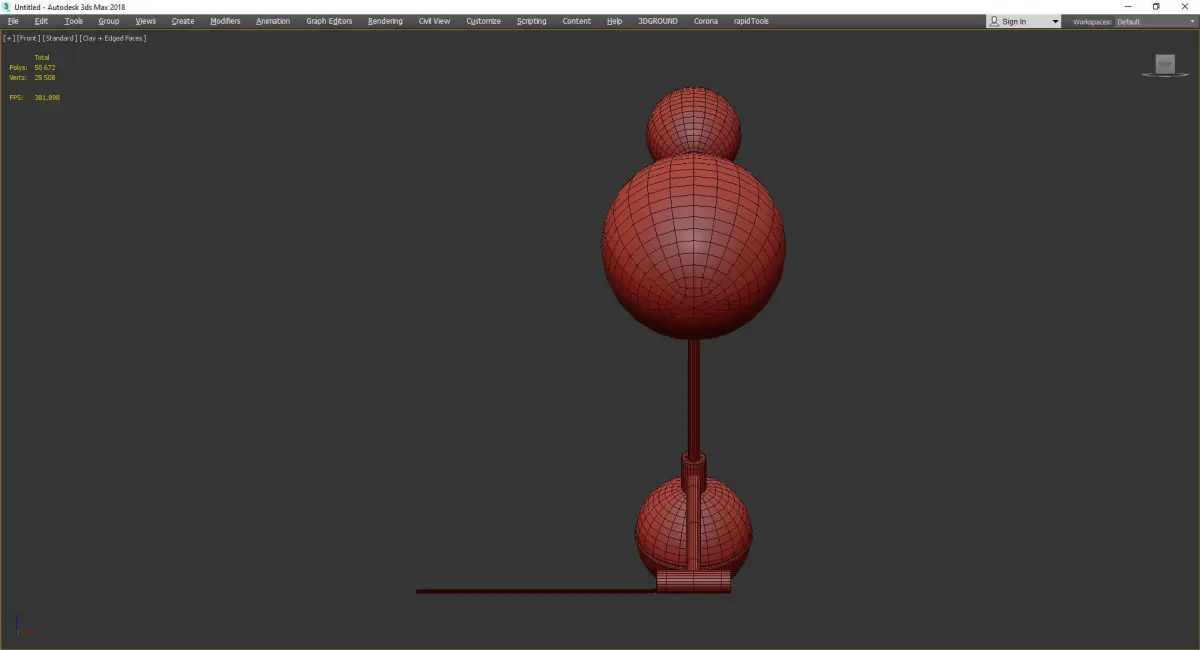This screenshot has width=1200, height=650.
Task: Select the large middle sphere
Action: coord(694,247)
